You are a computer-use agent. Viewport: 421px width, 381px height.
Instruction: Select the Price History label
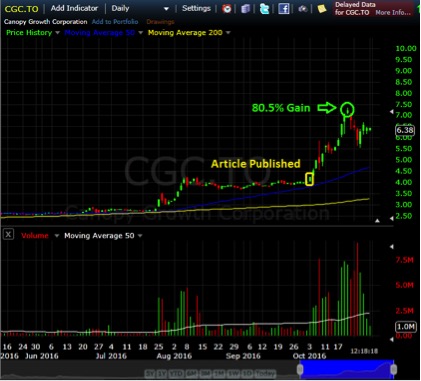point(29,33)
